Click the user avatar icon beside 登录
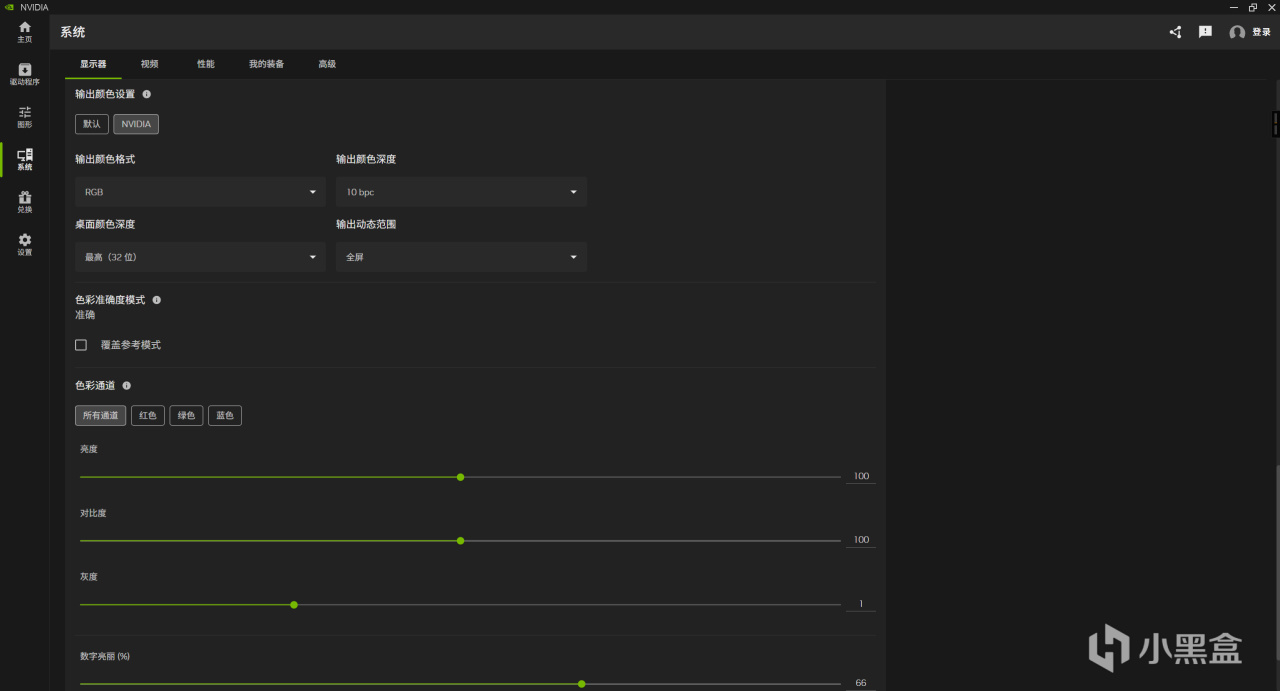This screenshot has height=691, width=1280. click(x=1237, y=32)
